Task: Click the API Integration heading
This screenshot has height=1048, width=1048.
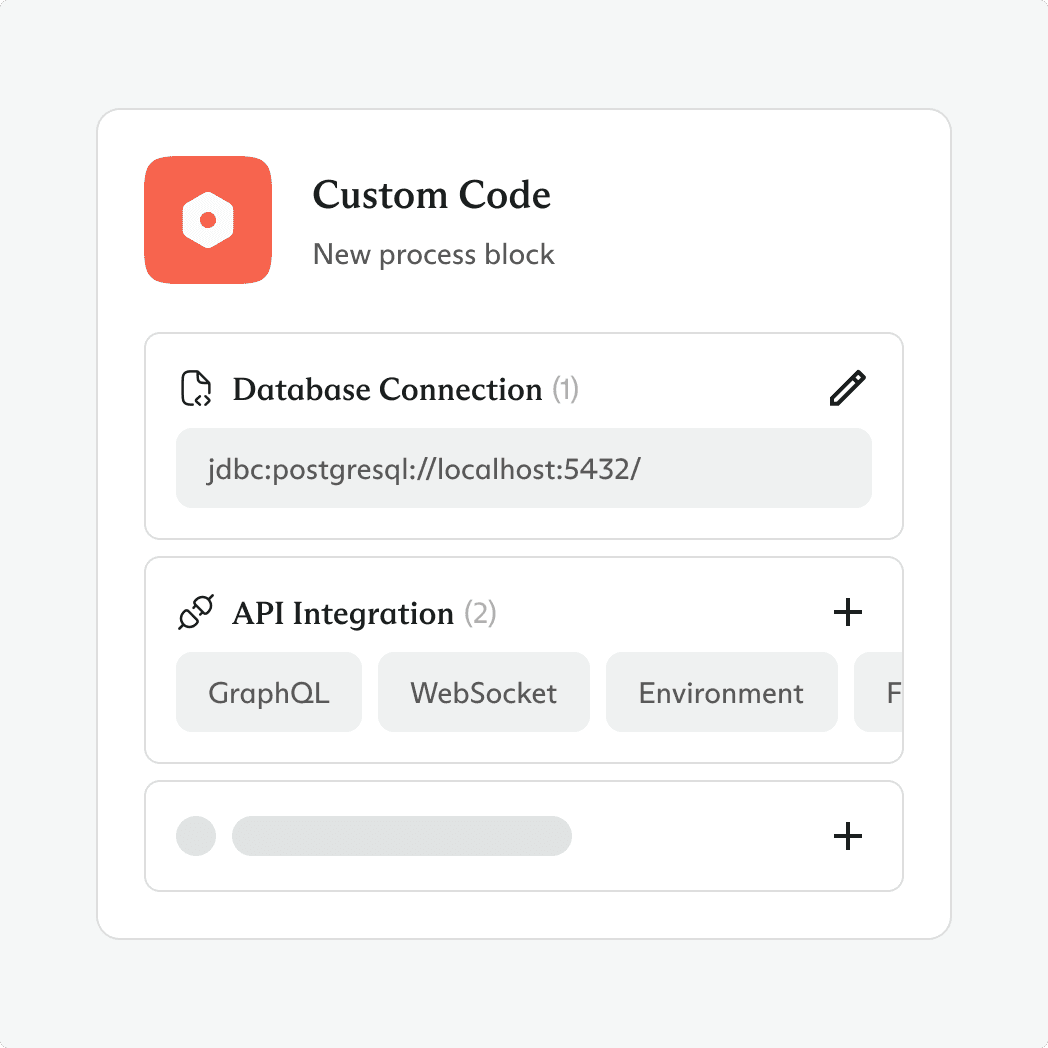Action: tap(343, 613)
